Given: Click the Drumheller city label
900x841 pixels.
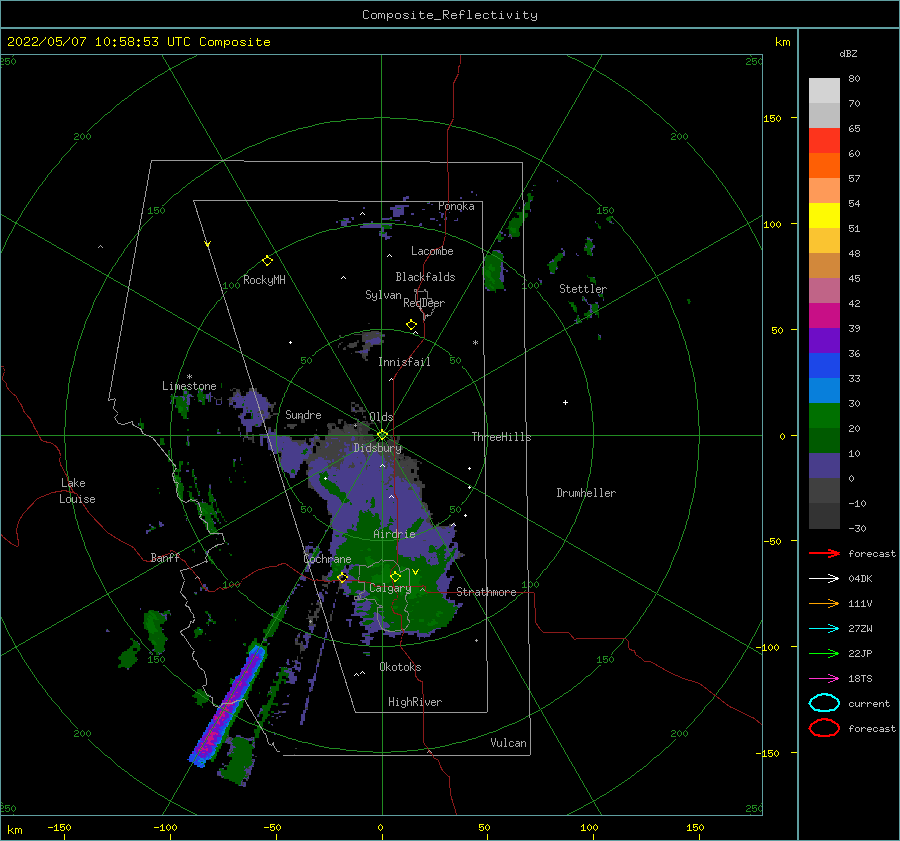Looking at the screenshot, I should pos(586,493).
